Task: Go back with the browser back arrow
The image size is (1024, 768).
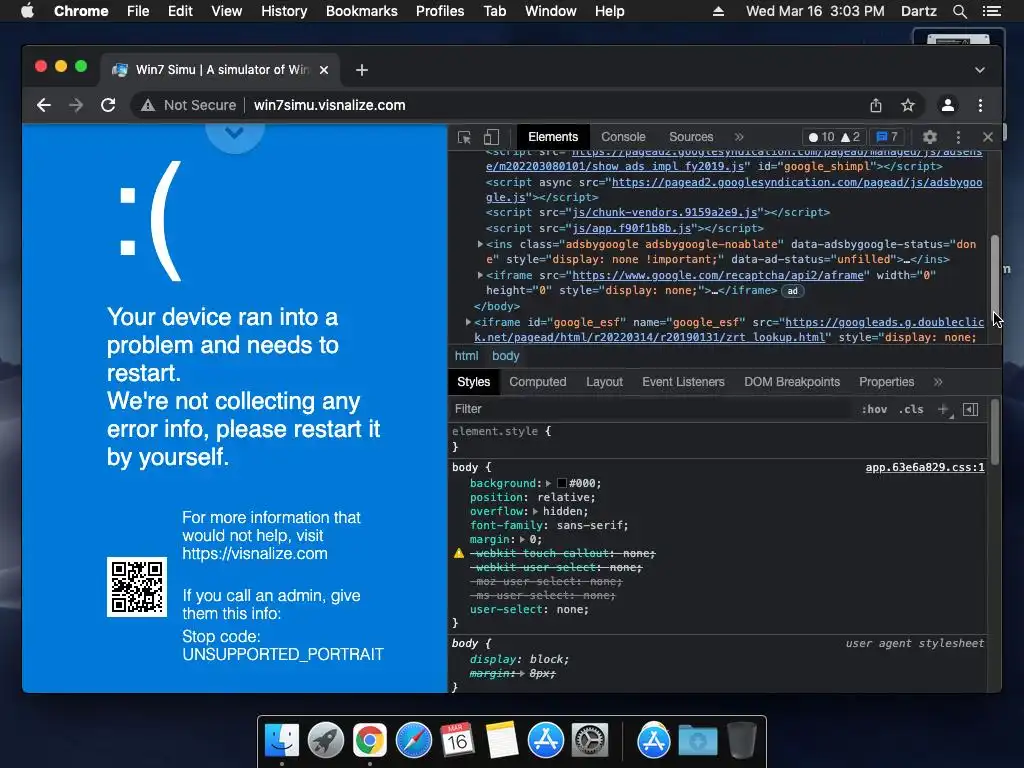Action: [x=44, y=105]
